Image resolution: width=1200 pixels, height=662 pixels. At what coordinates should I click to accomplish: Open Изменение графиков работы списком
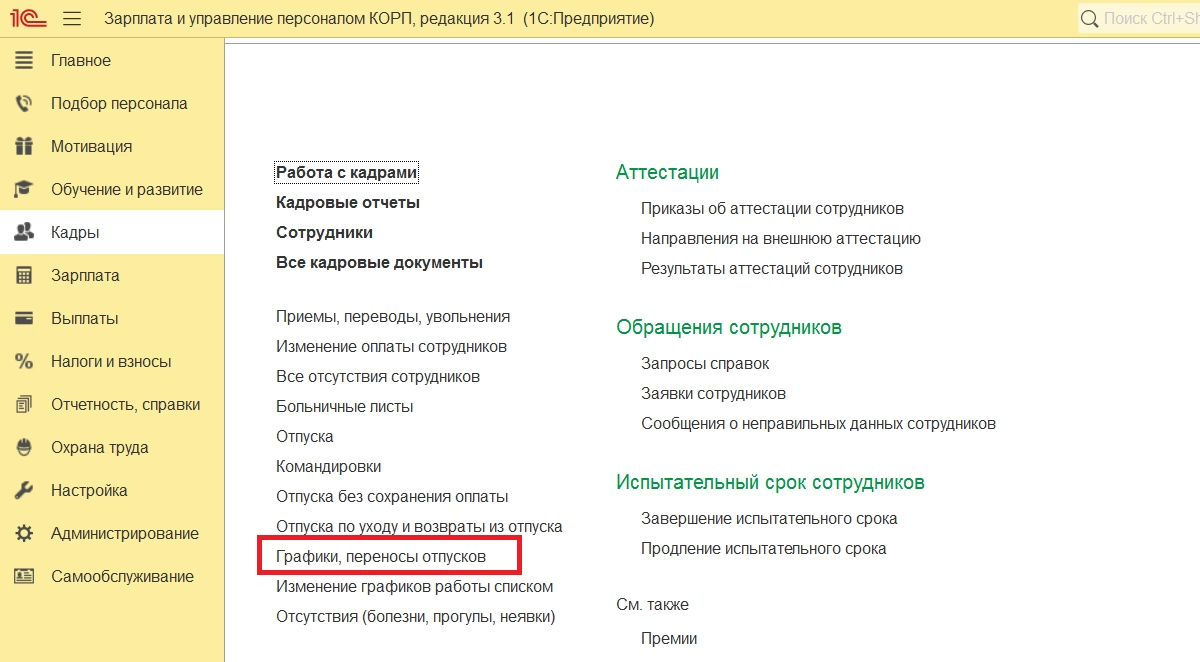coord(414,587)
